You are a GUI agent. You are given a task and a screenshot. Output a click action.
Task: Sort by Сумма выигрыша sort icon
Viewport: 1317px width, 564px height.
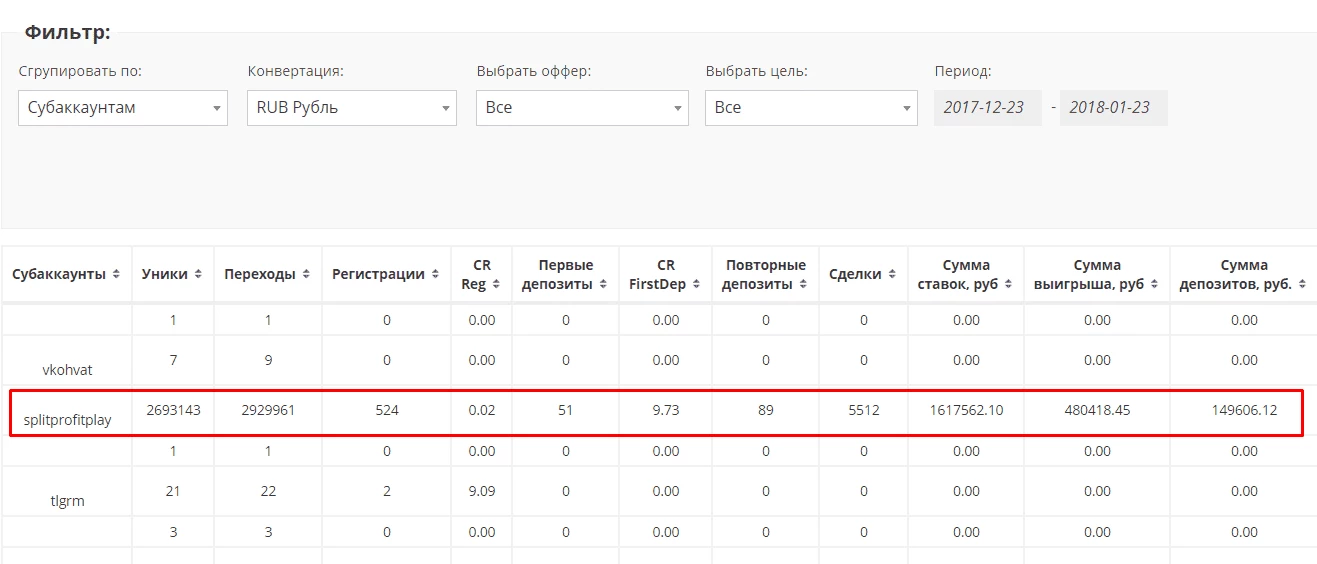pos(1153,285)
